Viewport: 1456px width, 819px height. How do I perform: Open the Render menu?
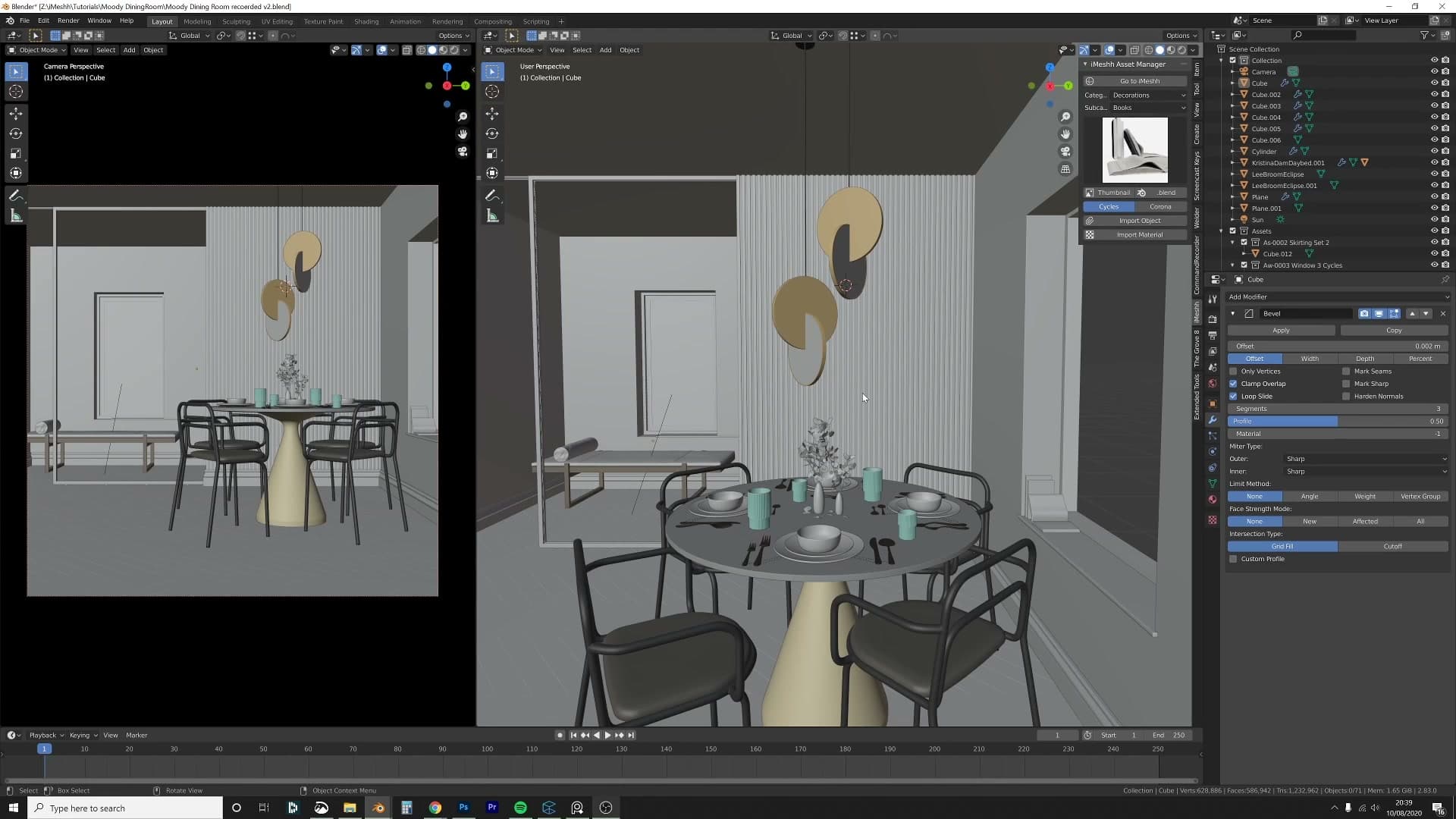[x=68, y=21]
